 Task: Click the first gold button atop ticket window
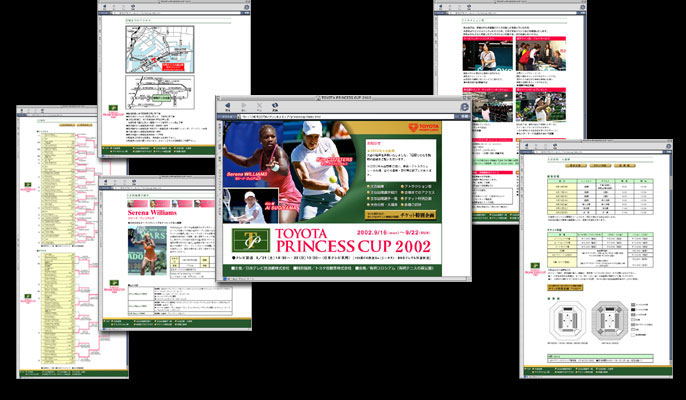(576, 165)
